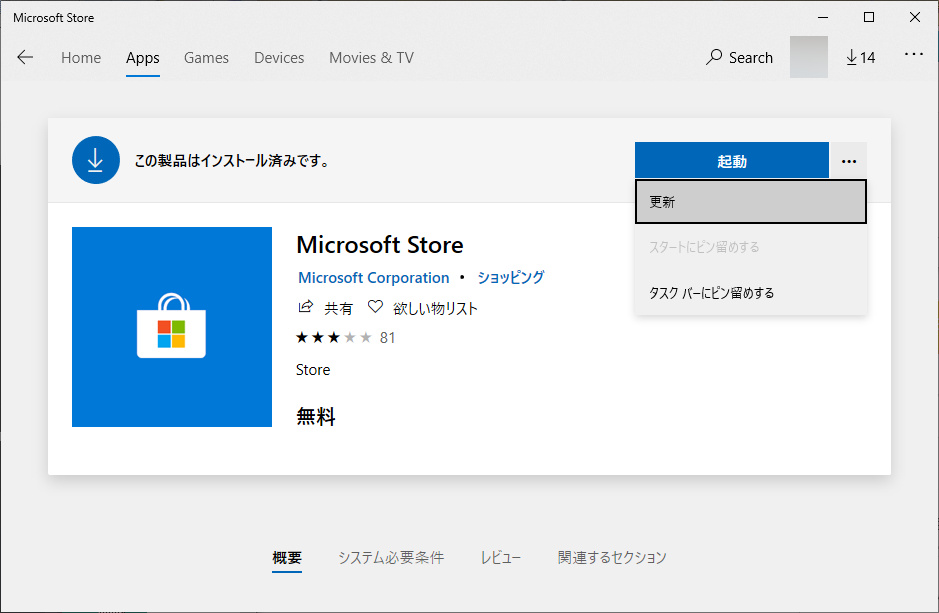Click the 共有 share label
This screenshot has width=939, height=613.
pyautogui.click(x=338, y=308)
